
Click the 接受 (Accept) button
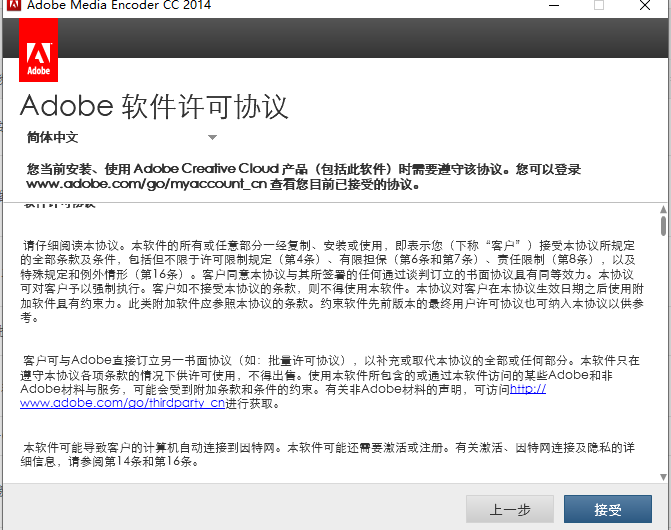[x=607, y=509]
